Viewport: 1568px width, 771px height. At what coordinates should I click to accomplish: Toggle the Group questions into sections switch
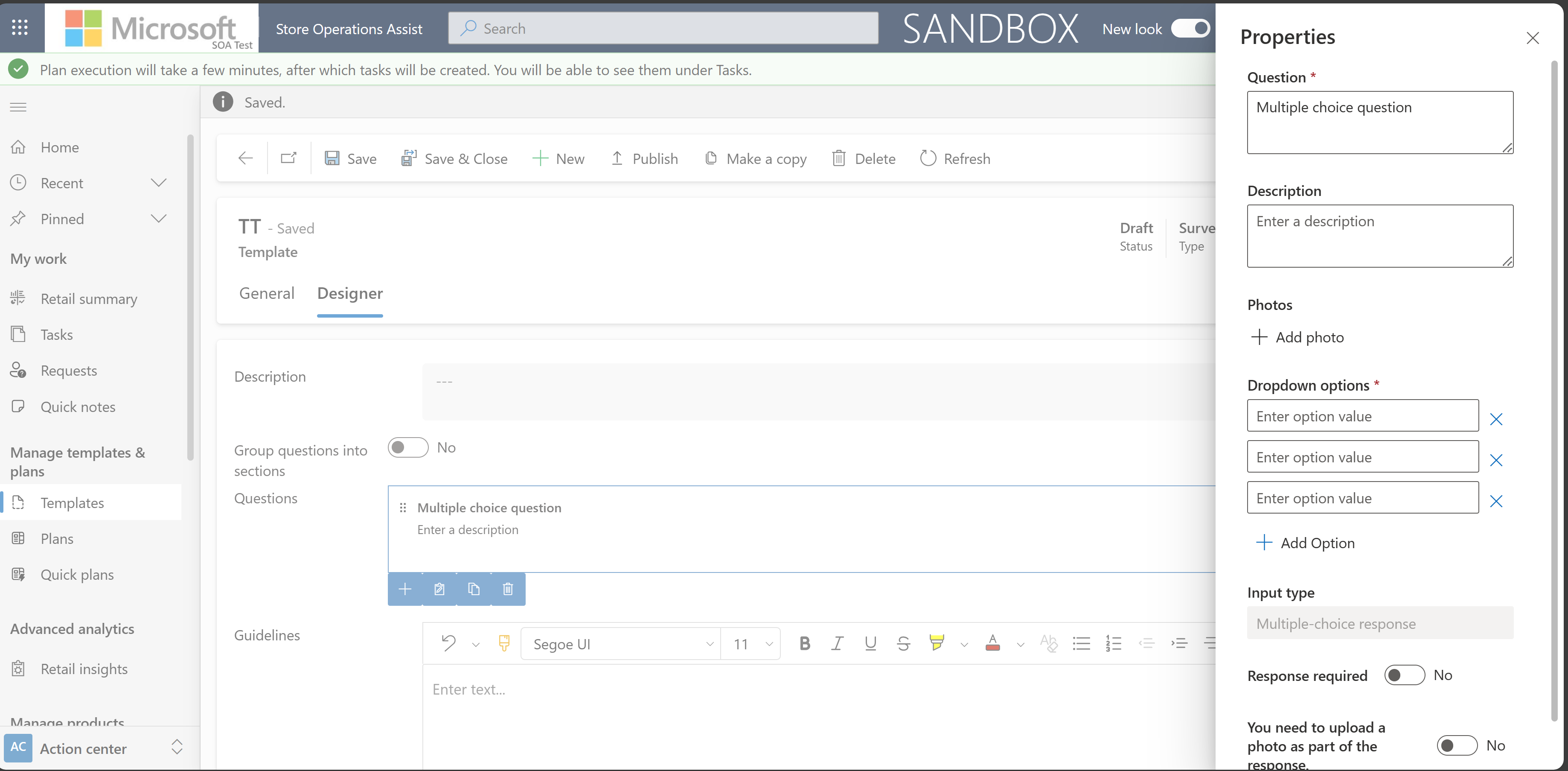pos(408,446)
